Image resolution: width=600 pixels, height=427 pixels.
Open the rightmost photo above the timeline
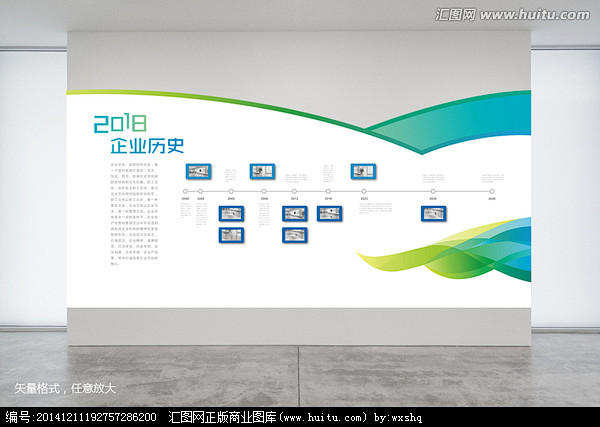coord(363,171)
